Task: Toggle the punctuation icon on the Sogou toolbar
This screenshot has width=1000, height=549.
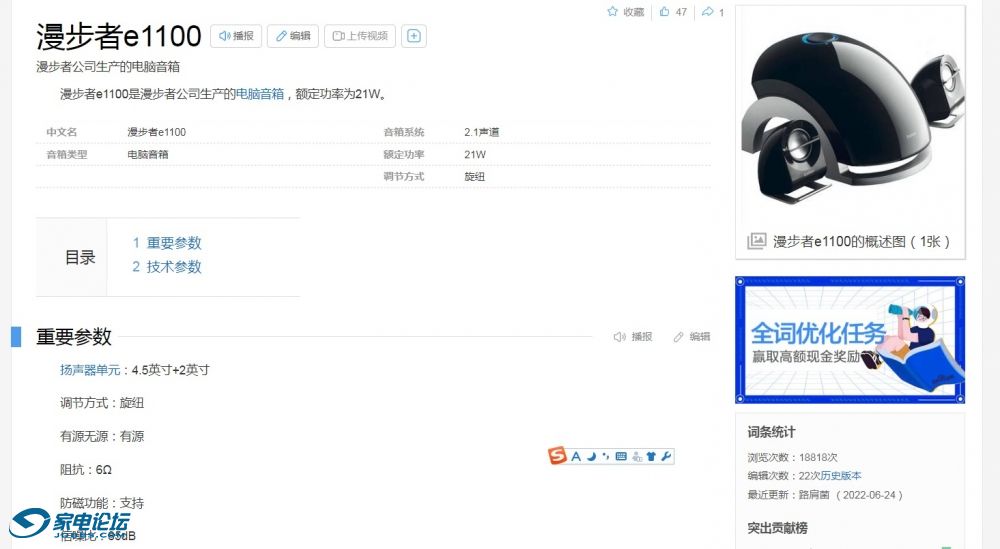Action: [x=606, y=456]
